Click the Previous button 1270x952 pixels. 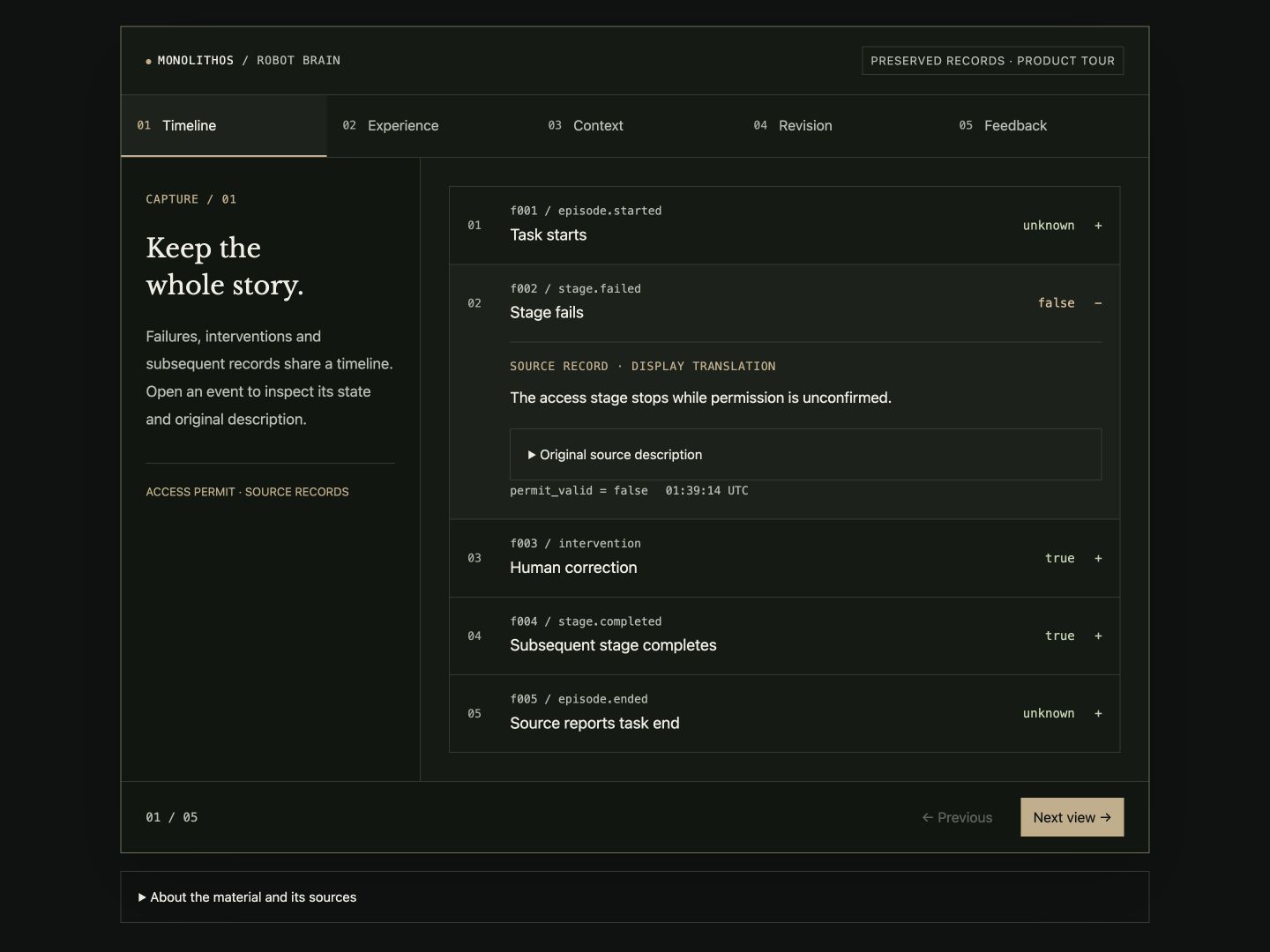click(957, 817)
